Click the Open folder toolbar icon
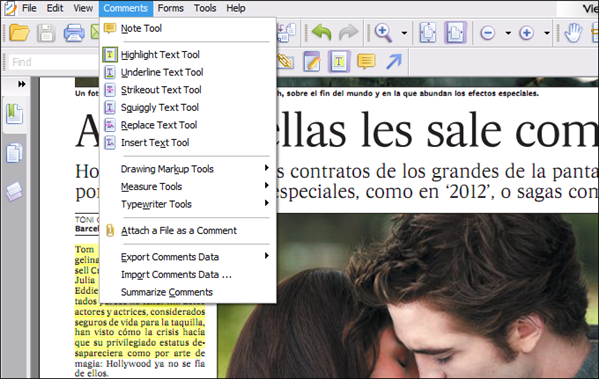Image resolution: width=599 pixels, height=379 pixels. pyautogui.click(x=19, y=33)
